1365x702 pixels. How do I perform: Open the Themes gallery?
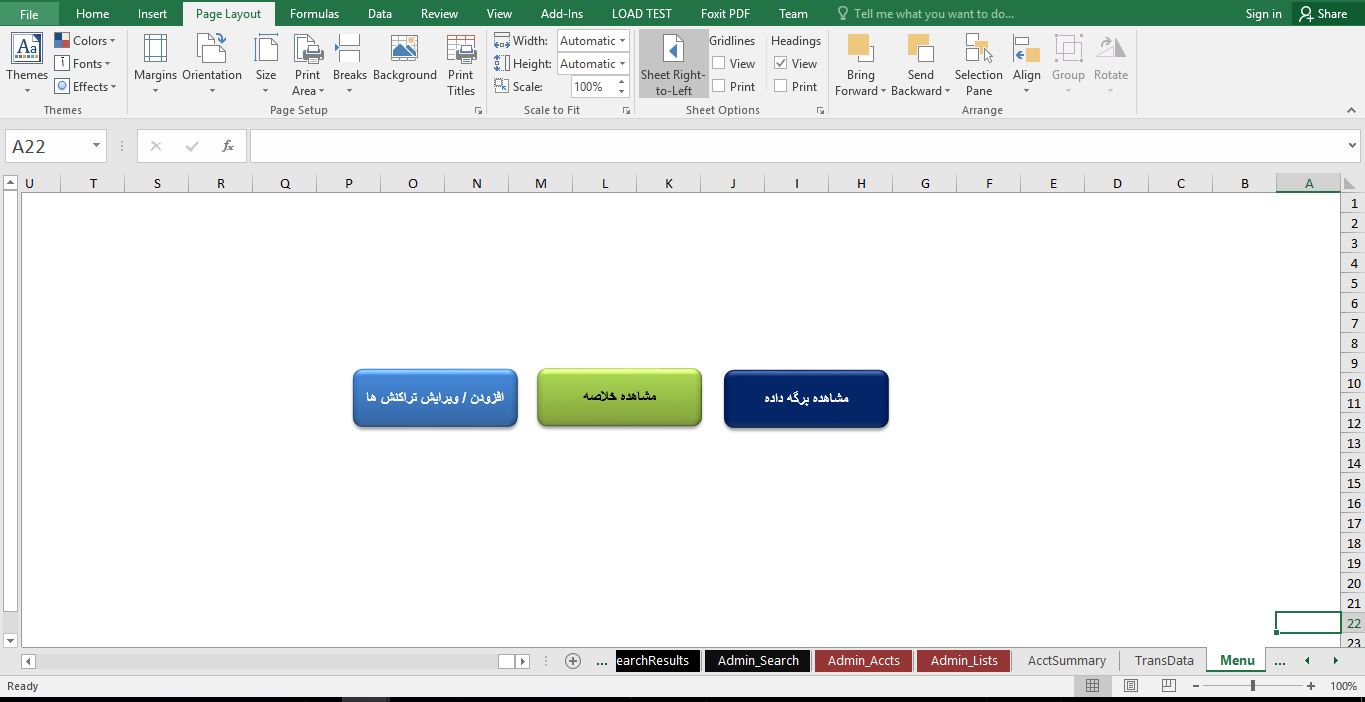pos(27,62)
